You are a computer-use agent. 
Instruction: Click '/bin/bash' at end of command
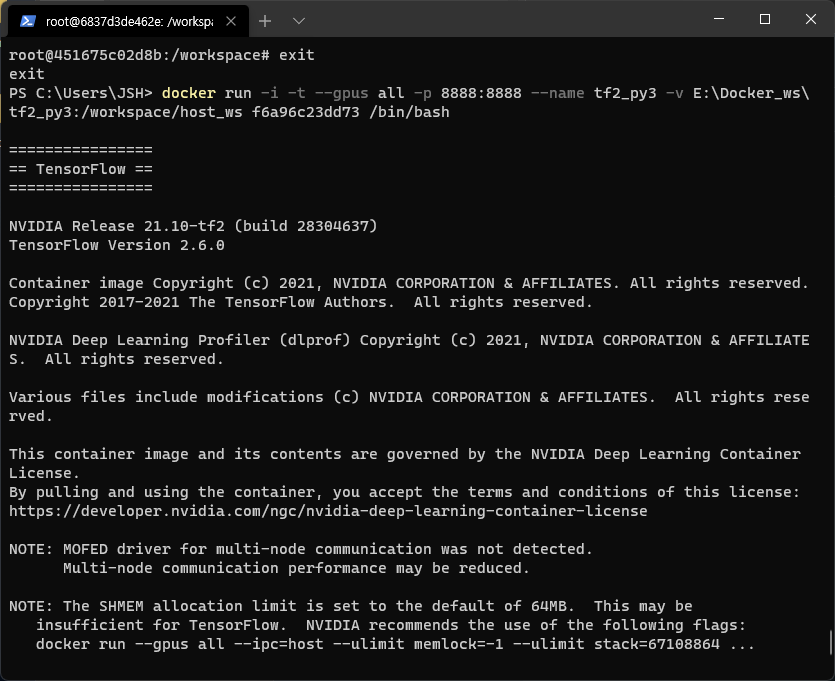(409, 112)
